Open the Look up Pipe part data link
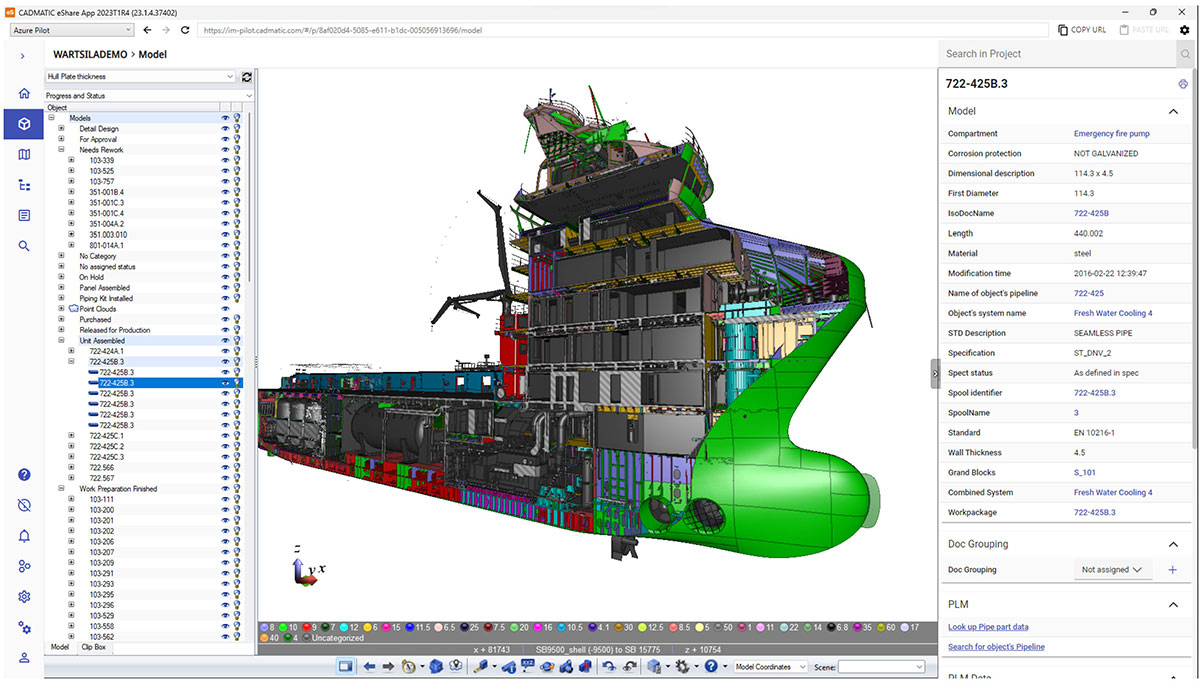The width and height of the screenshot is (1200, 685). tap(987, 626)
